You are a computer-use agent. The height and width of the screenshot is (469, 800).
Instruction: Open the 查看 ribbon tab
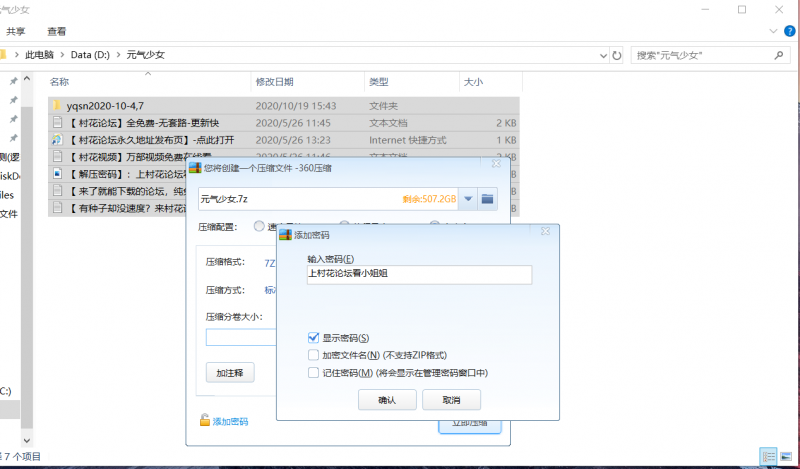tap(57, 31)
